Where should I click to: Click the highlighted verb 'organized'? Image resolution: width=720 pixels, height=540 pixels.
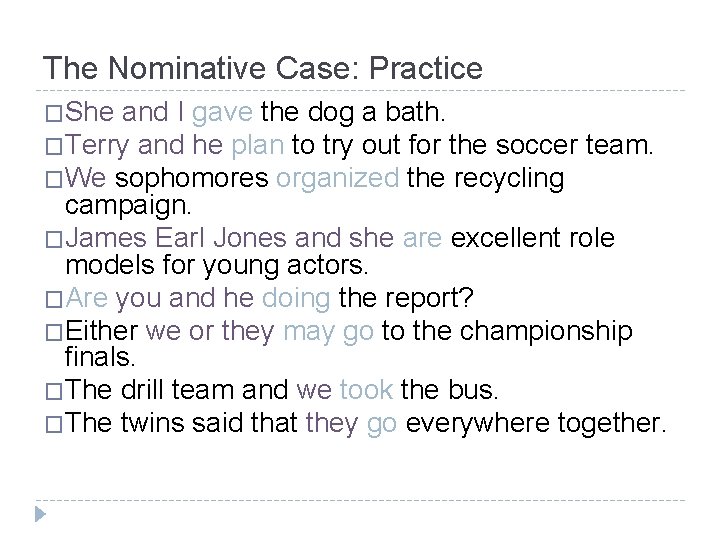click(338, 179)
